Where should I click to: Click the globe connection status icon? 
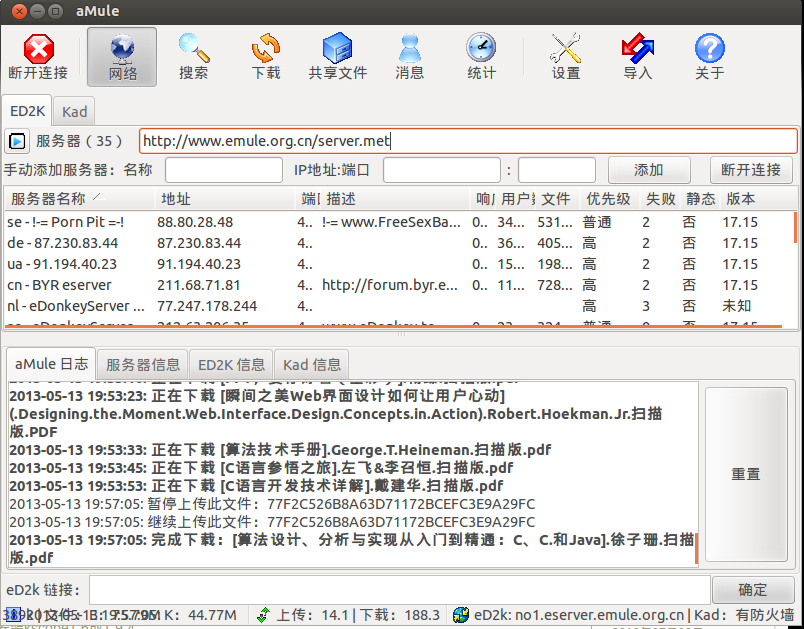[460, 615]
